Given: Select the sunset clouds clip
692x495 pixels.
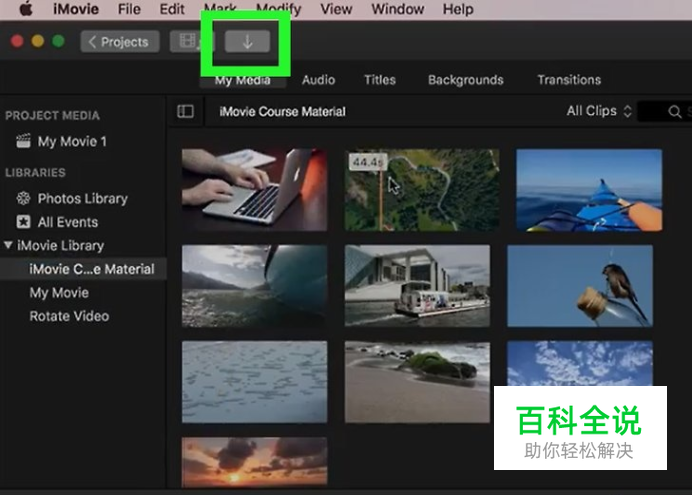Looking at the screenshot, I should click(x=255, y=462).
